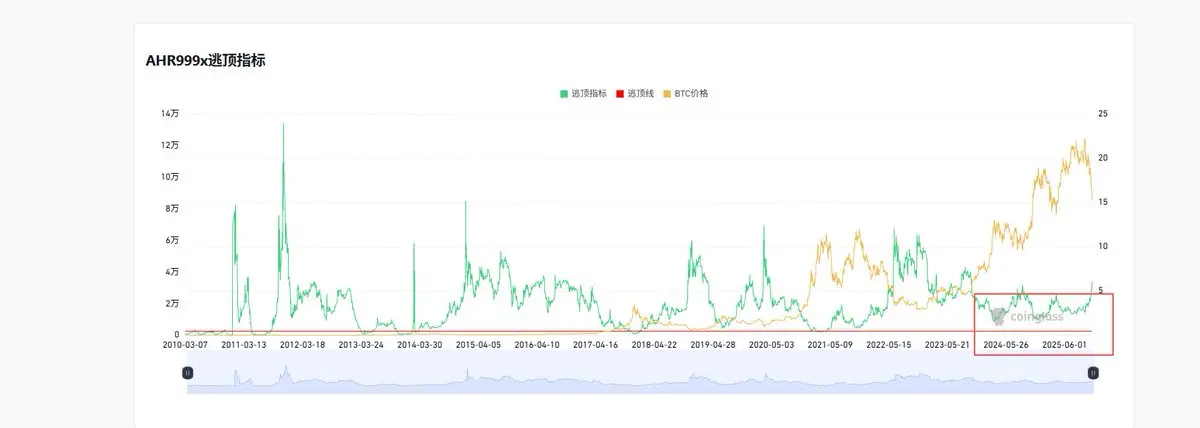Click the 2021-05-09 date label

coord(830,344)
